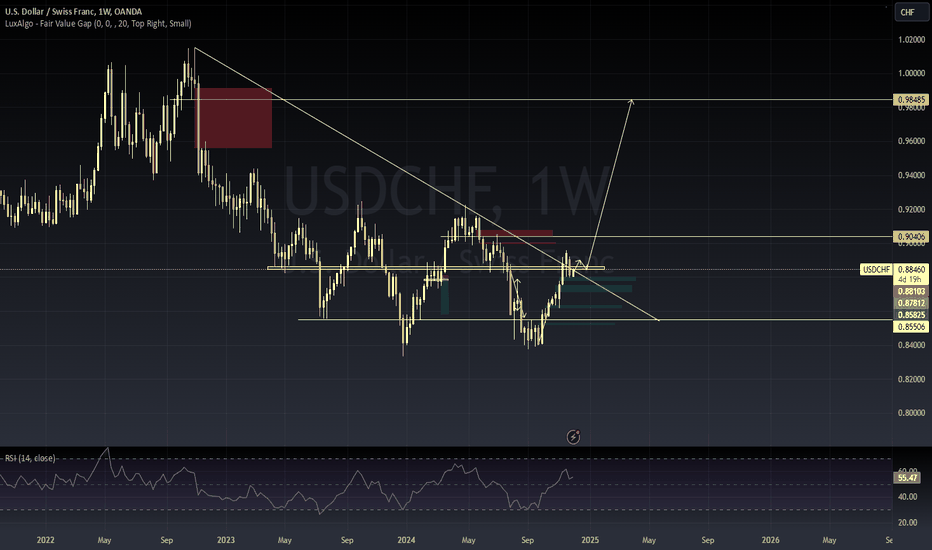Screen dimensions: 932x550
Task: Click the RSI value label 55.47
Action: pos(908,477)
